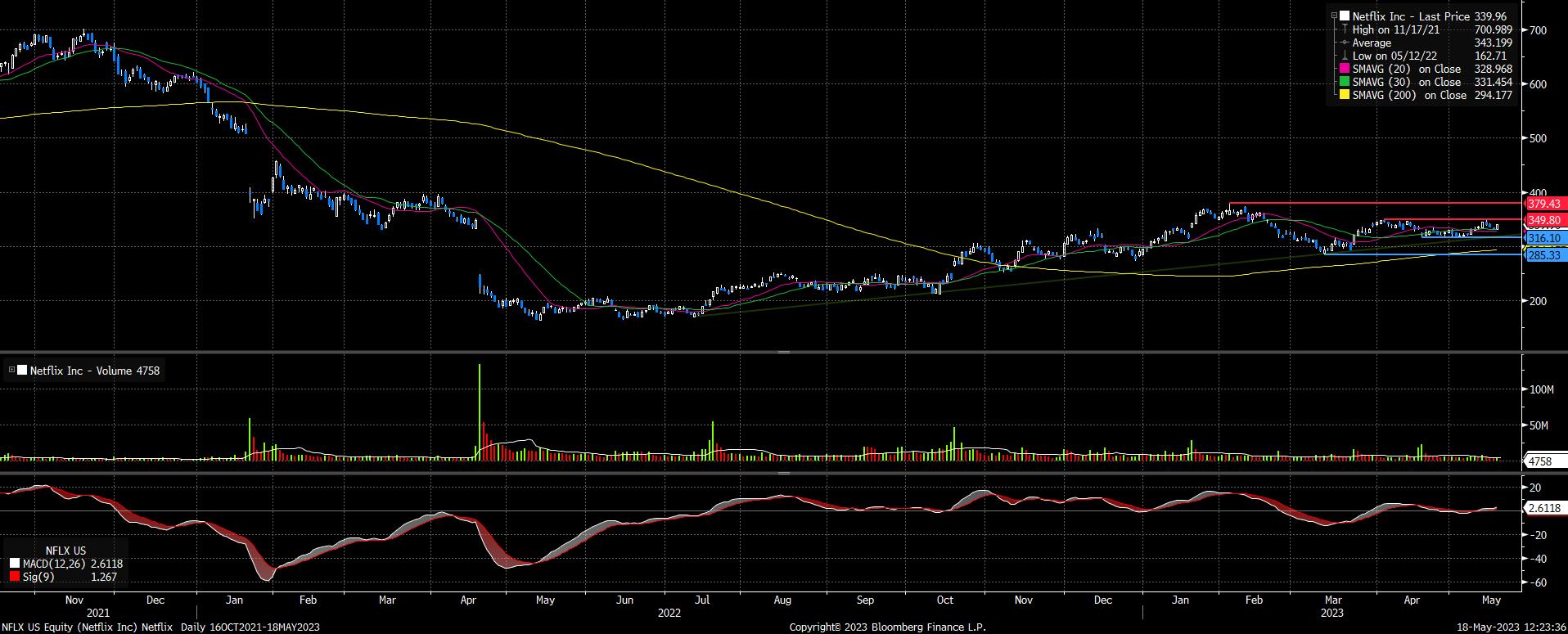Click the 'Dec' 2021 x-axis label

155,600
